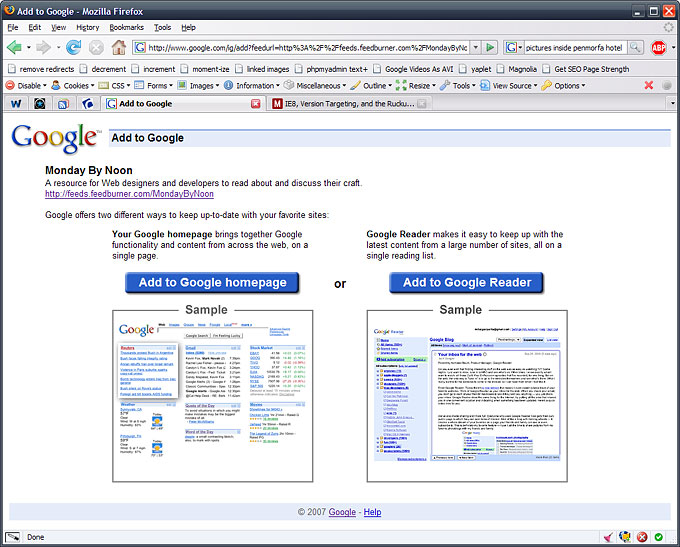680x547 pixels.
Task: Reload the page with the Refresh icon
Action: [73, 47]
